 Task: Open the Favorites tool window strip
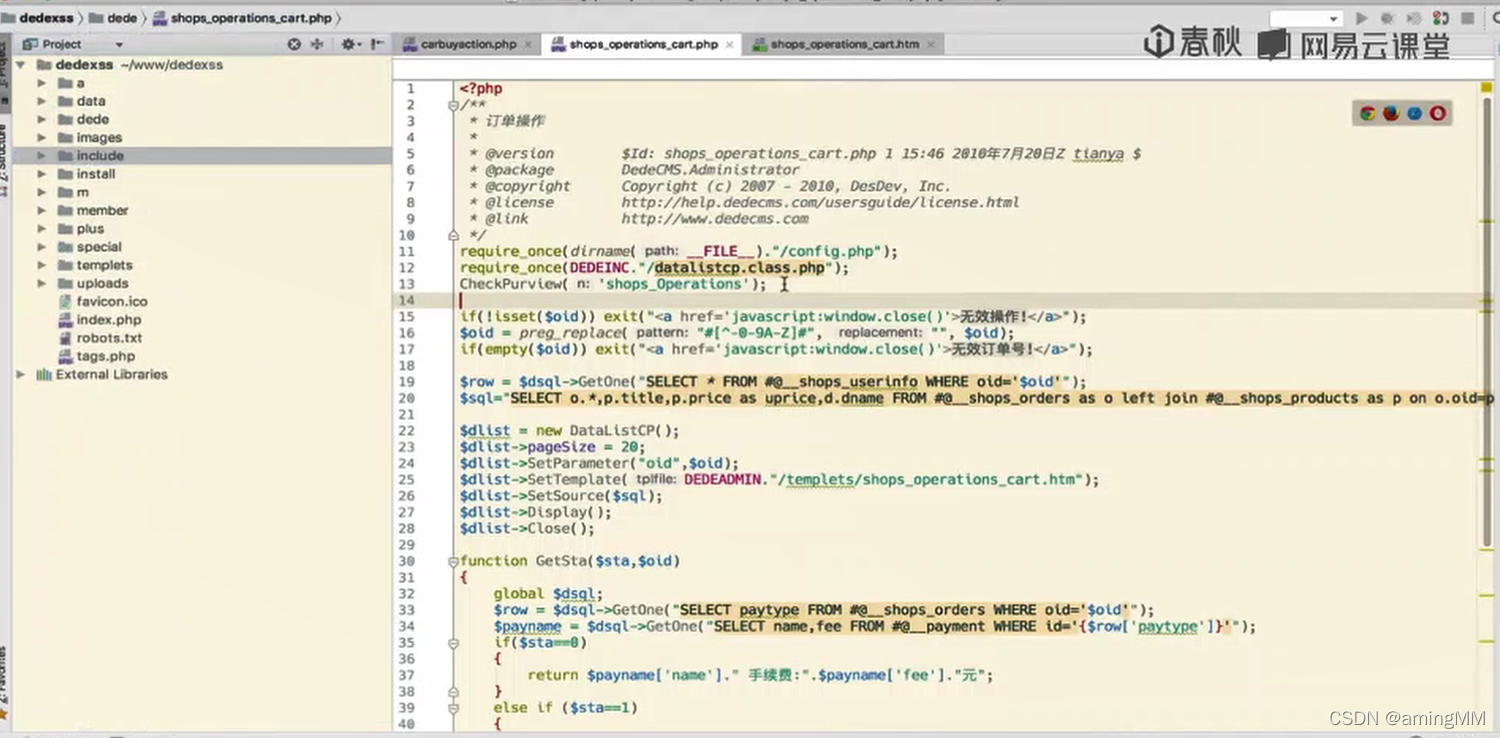coord(4,685)
